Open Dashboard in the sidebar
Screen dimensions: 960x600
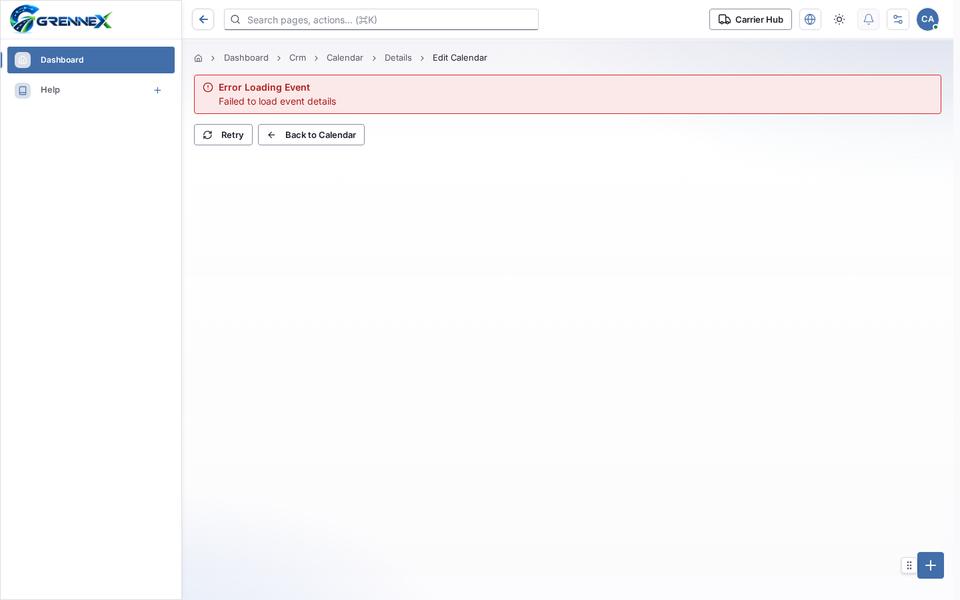pyautogui.click(x=91, y=60)
